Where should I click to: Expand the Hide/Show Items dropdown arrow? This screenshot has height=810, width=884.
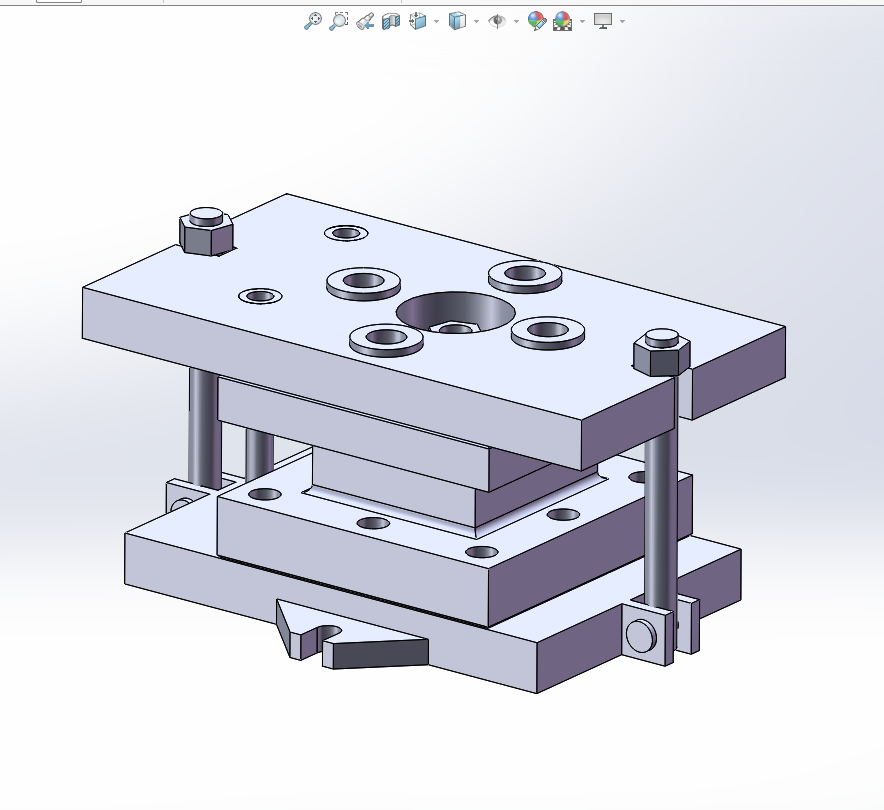516,21
